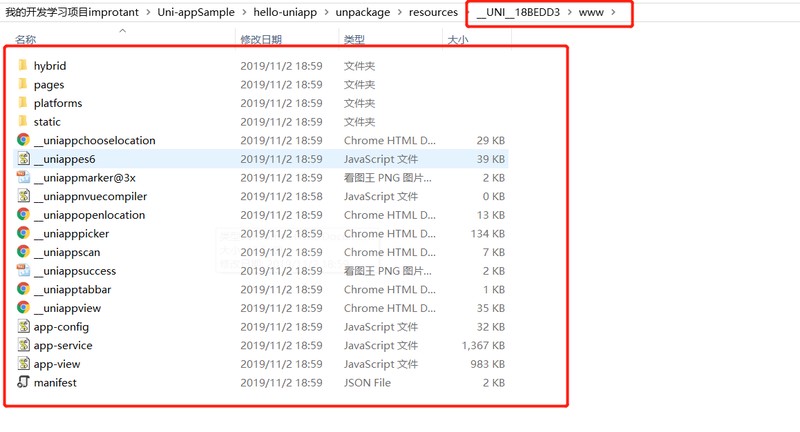Expand chevron after 我的开发学习项目improtant

(x=148, y=12)
